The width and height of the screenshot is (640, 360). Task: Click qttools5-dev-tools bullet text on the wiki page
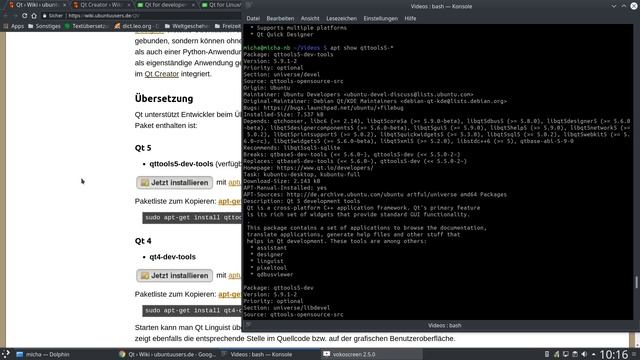click(x=181, y=164)
